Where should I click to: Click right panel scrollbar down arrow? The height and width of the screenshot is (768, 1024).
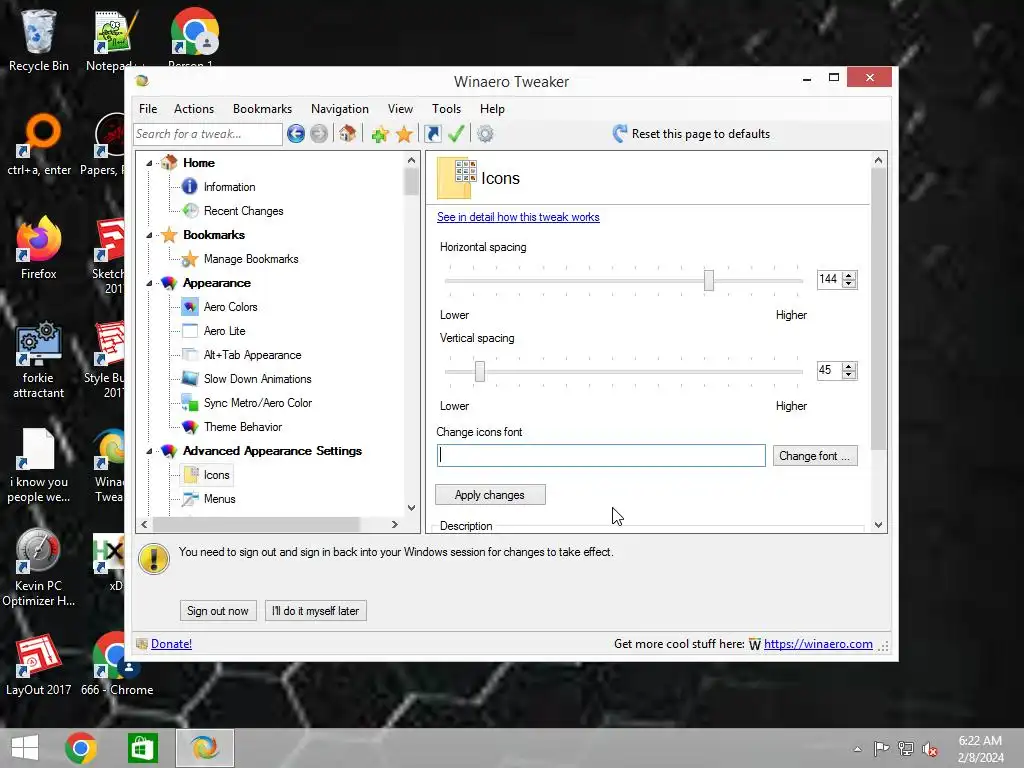[878, 524]
